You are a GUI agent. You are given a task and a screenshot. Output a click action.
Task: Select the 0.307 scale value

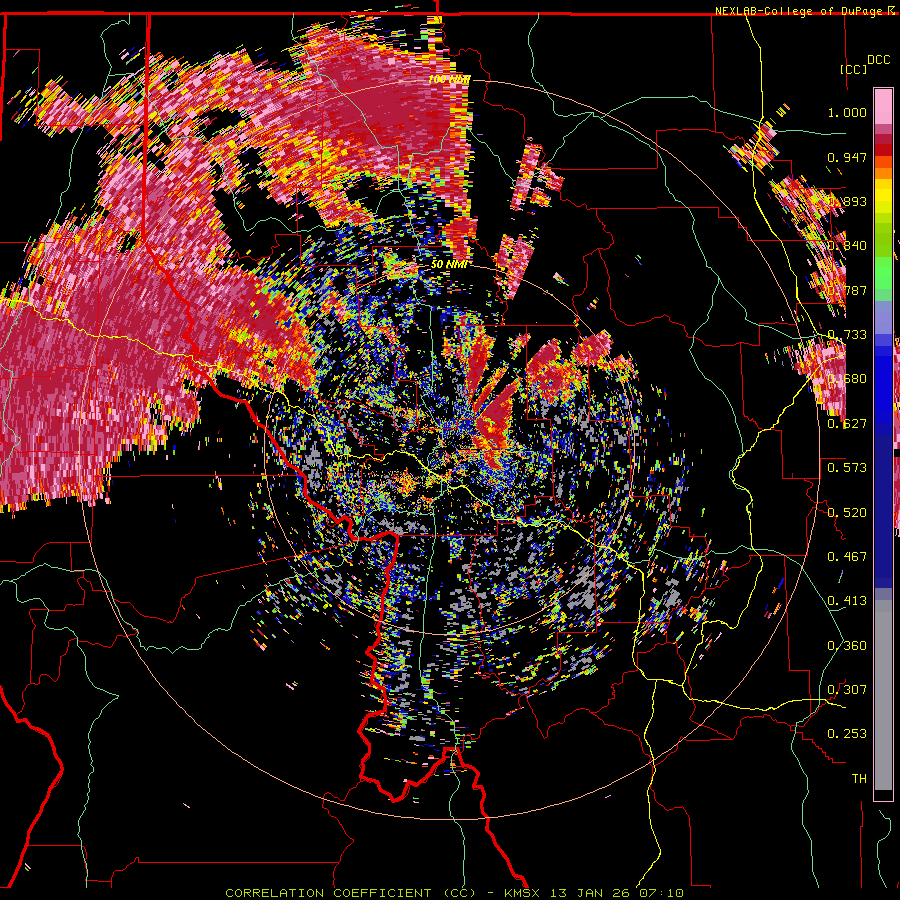click(847, 690)
